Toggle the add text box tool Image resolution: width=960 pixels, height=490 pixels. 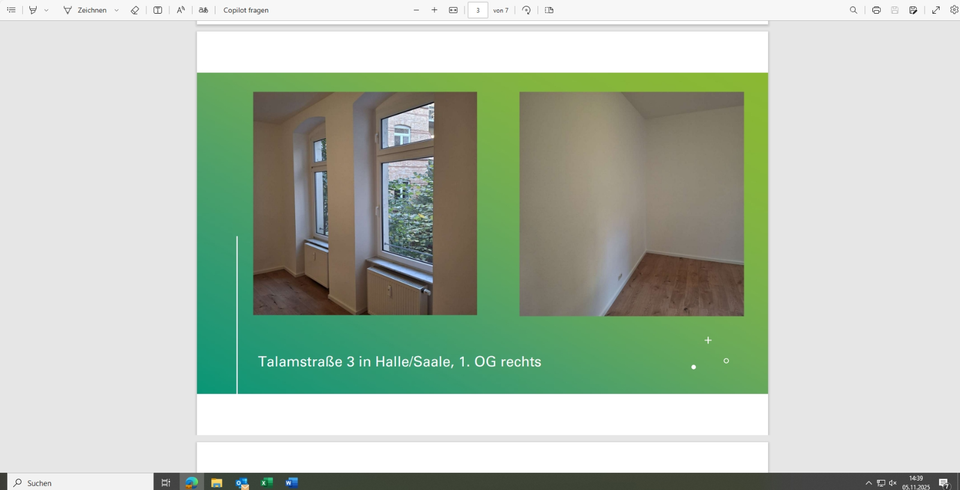tap(158, 10)
